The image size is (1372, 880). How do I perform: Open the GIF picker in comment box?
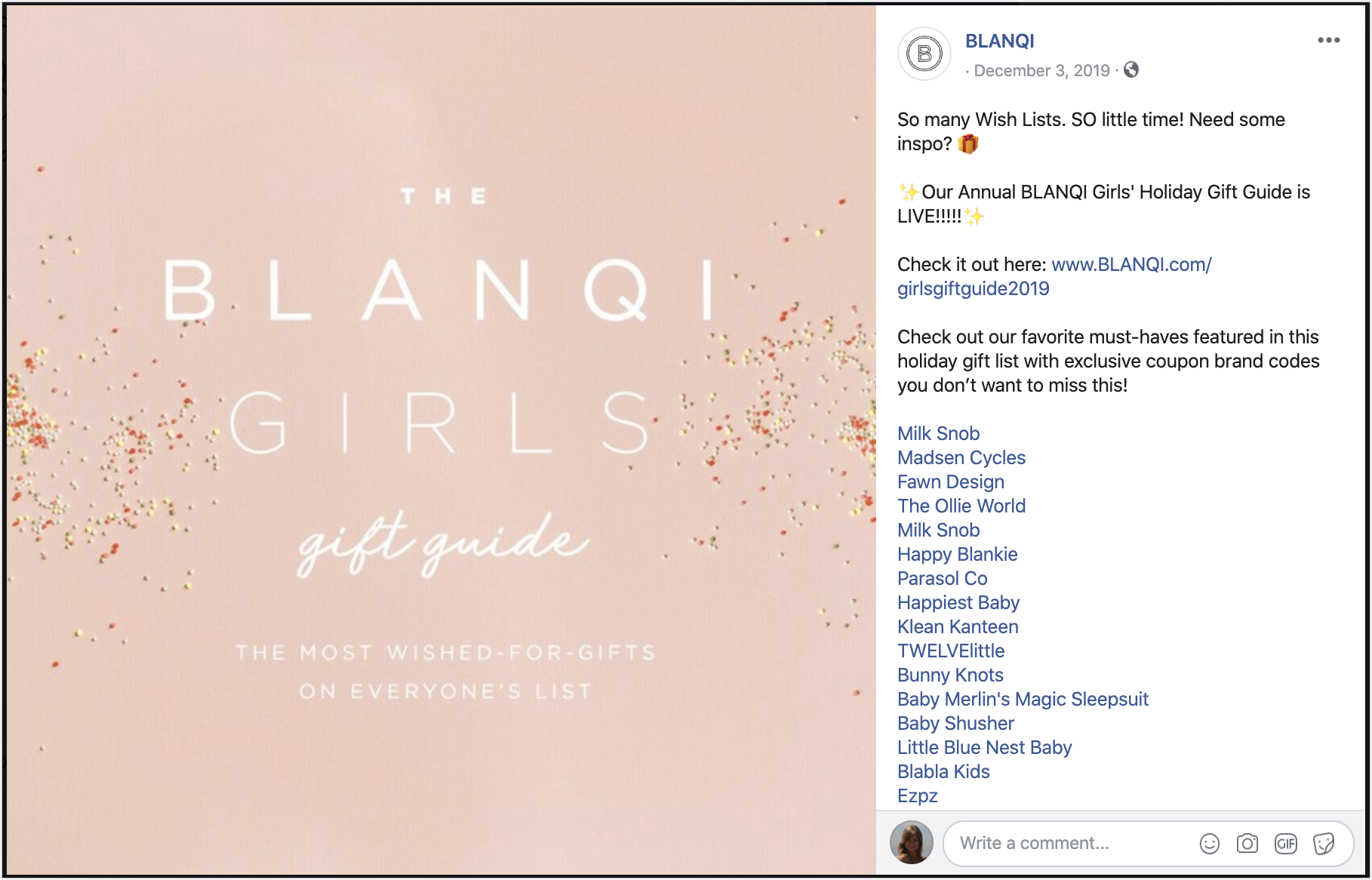[x=1285, y=843]
